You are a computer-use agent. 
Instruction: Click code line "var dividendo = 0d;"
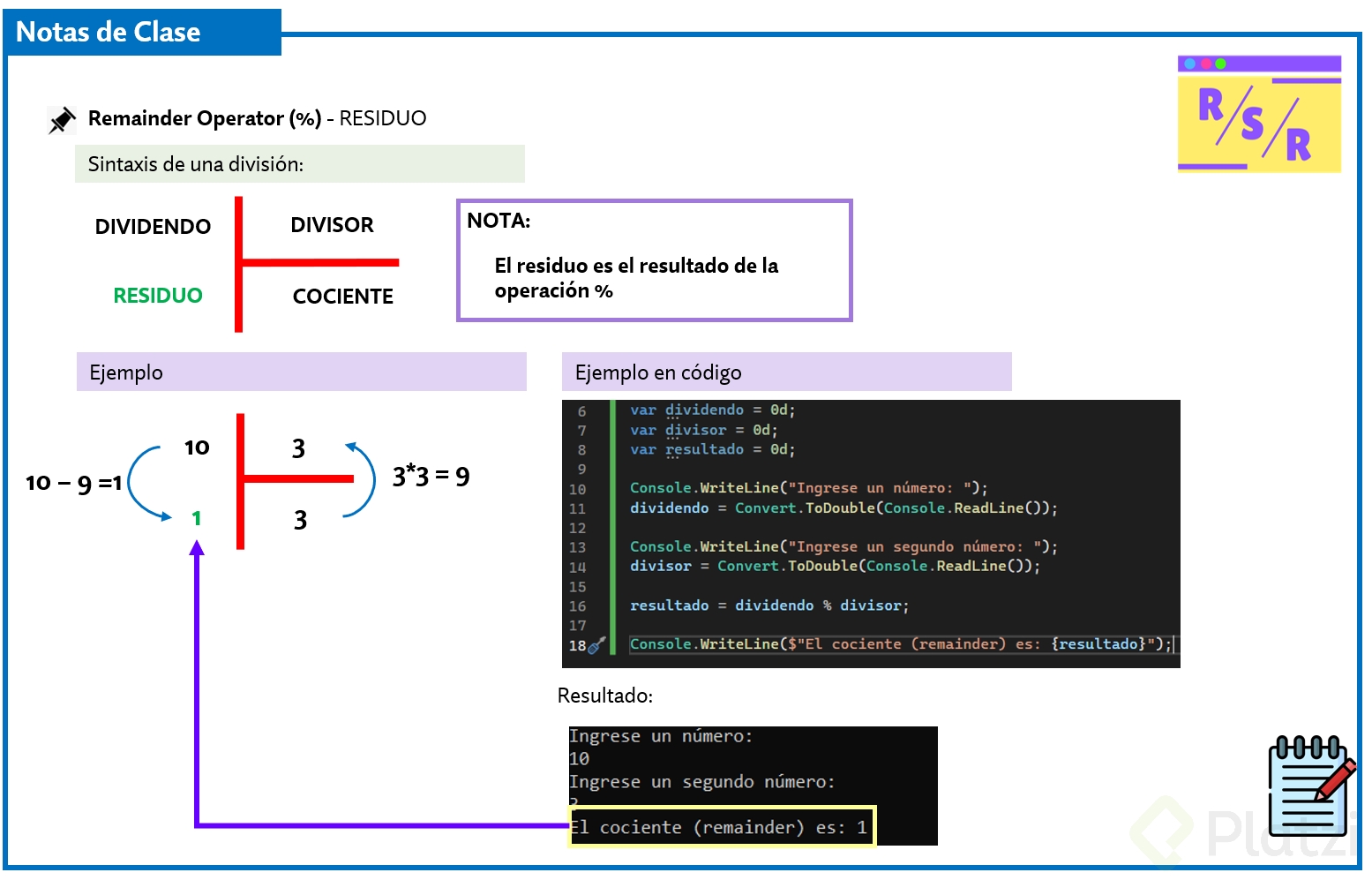point(712,410)
